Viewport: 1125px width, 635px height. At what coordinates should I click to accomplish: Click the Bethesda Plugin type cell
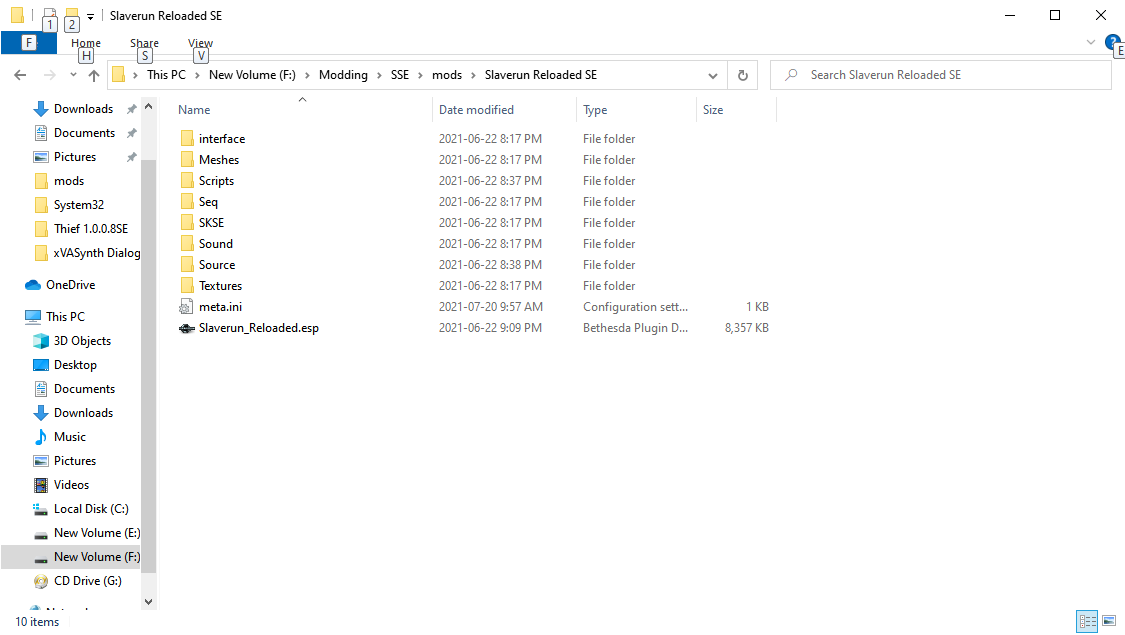coord(635,328)
